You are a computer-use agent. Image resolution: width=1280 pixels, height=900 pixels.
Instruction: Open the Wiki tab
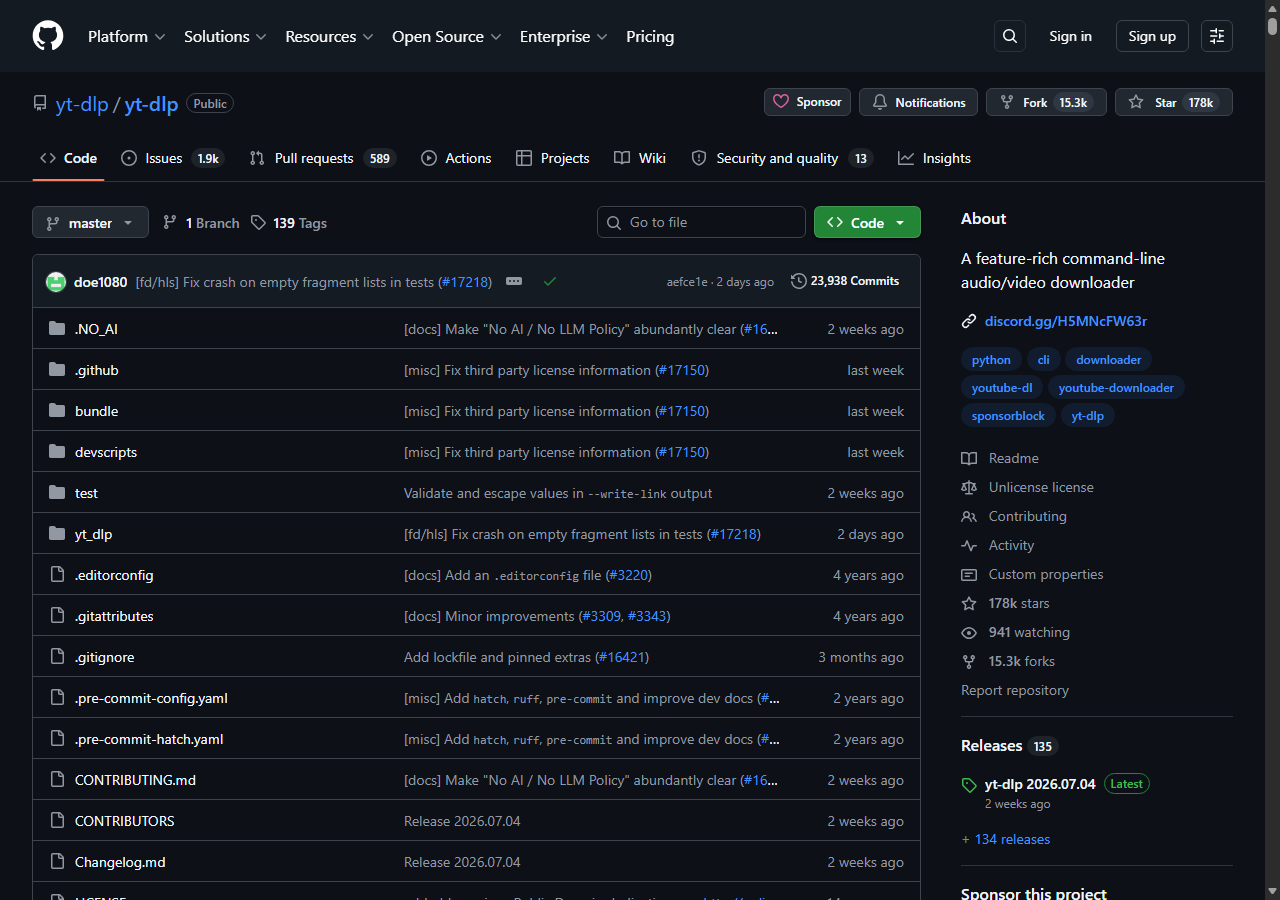point(640,158)
